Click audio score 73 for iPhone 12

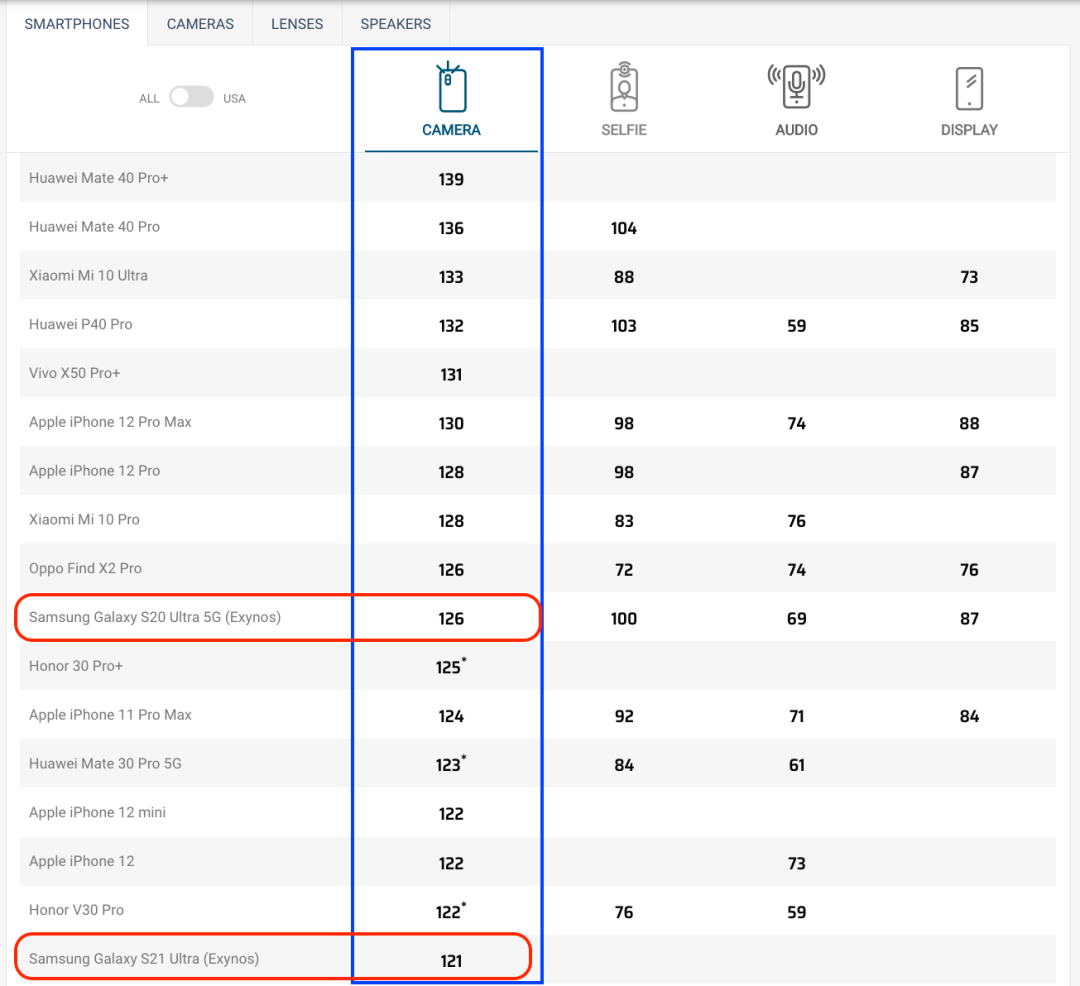796,863
